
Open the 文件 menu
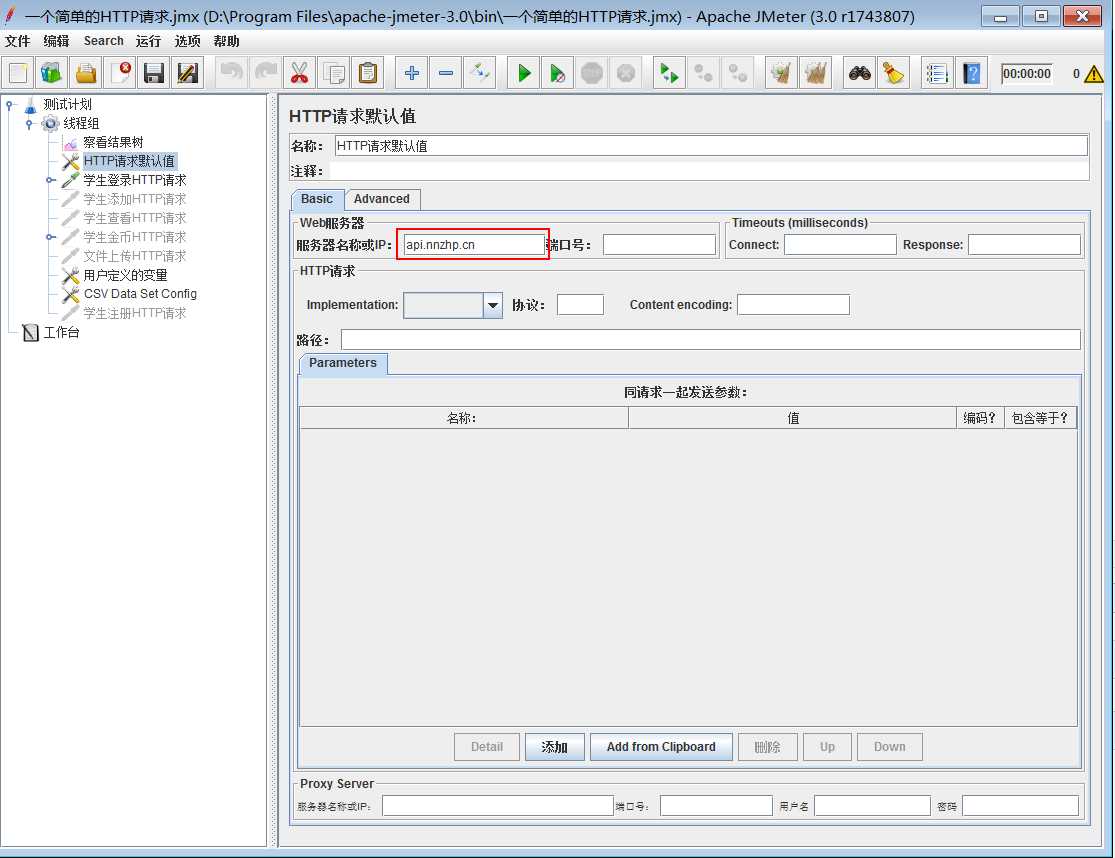point(18,41)
